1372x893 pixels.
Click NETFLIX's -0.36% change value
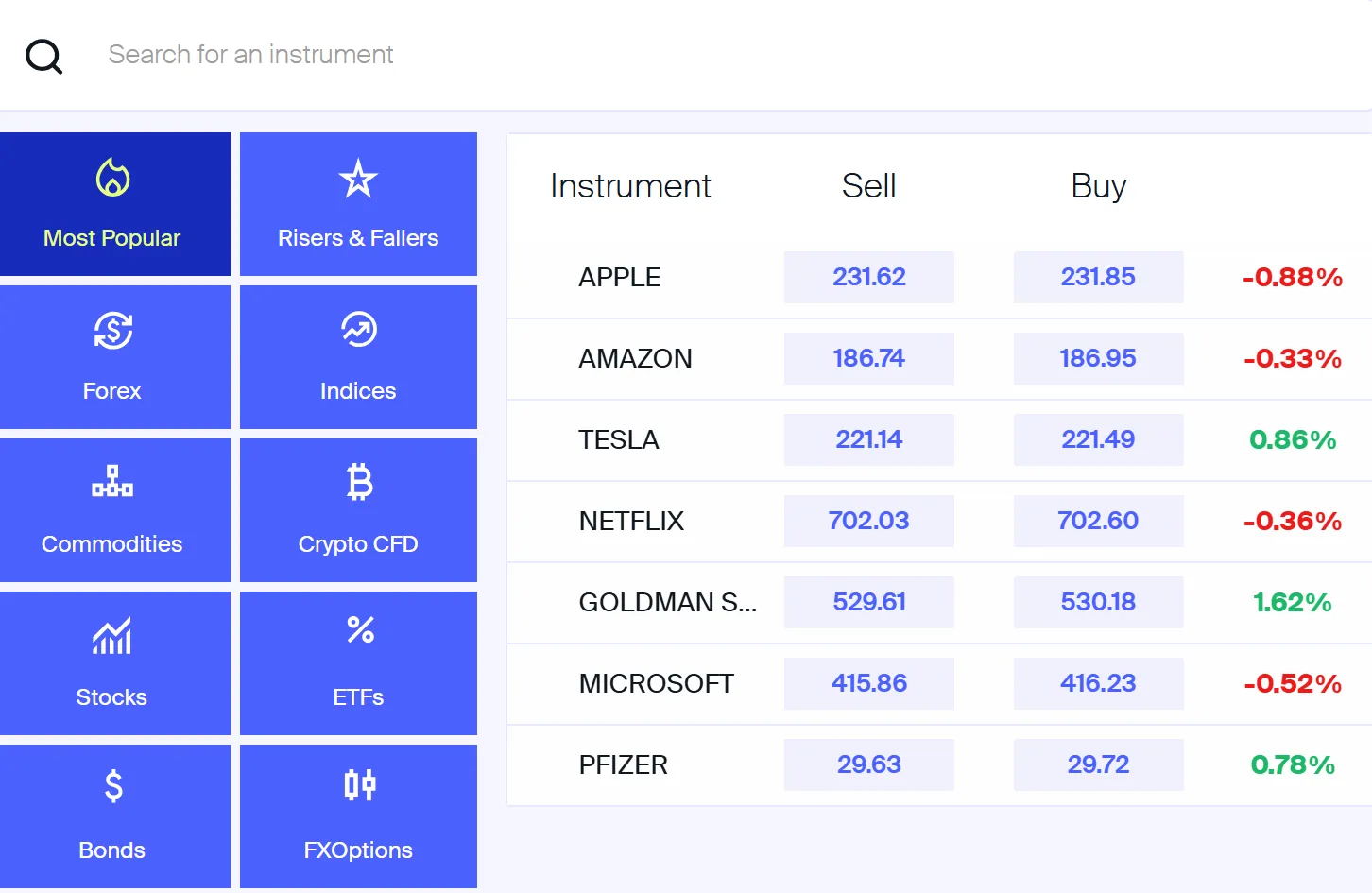(x=1293, y=522)
